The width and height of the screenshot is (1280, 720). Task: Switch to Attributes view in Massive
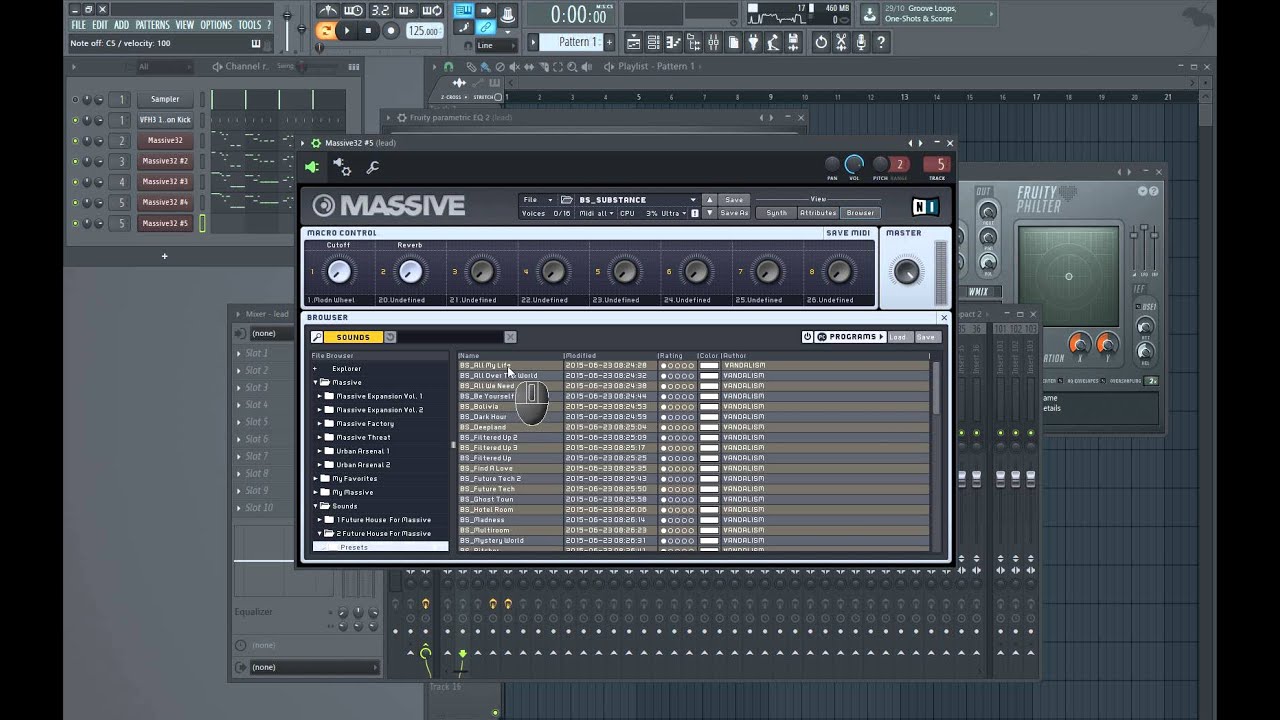(x=817, y=213)
